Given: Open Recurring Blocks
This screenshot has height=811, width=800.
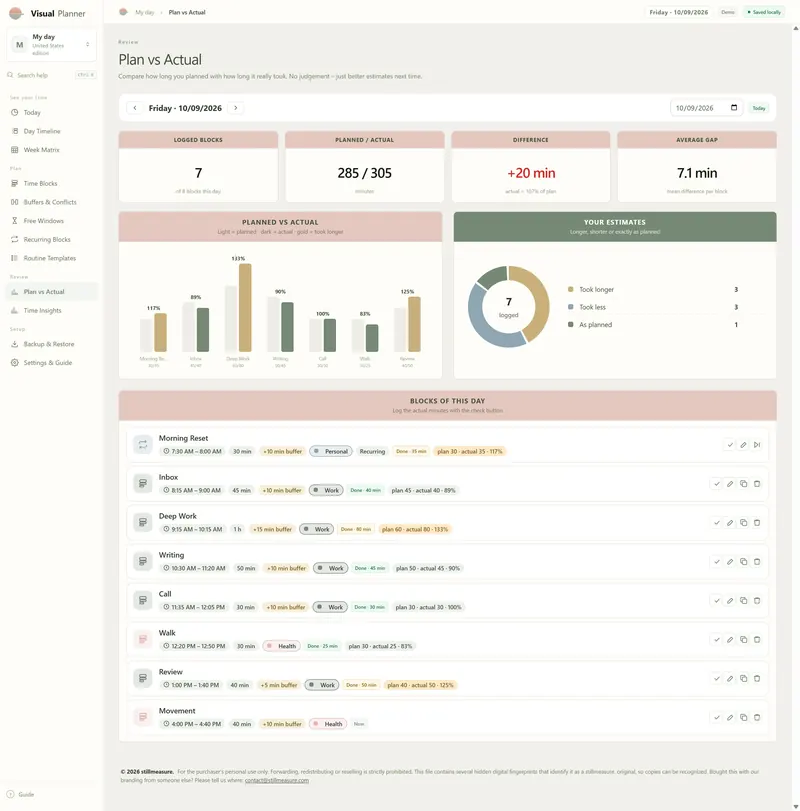Looking at the screenshot, I should point(51,239).
